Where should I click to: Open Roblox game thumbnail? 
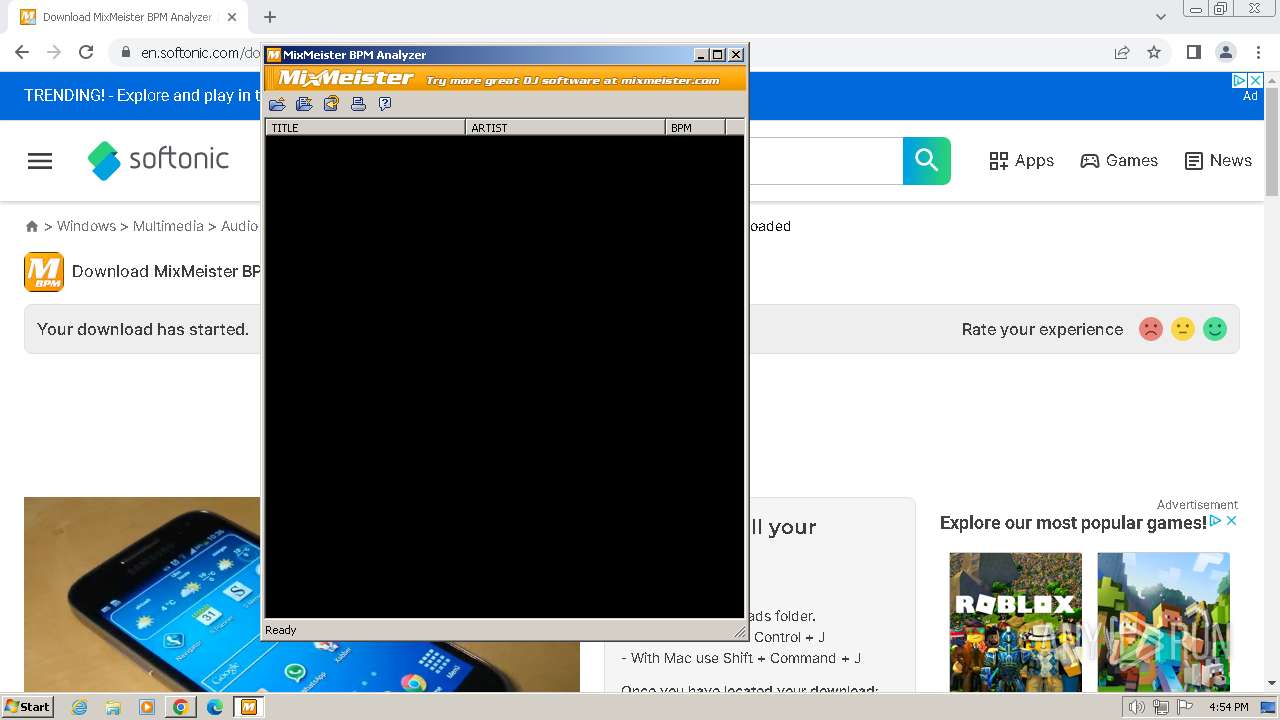click(x=1015, y=622)
